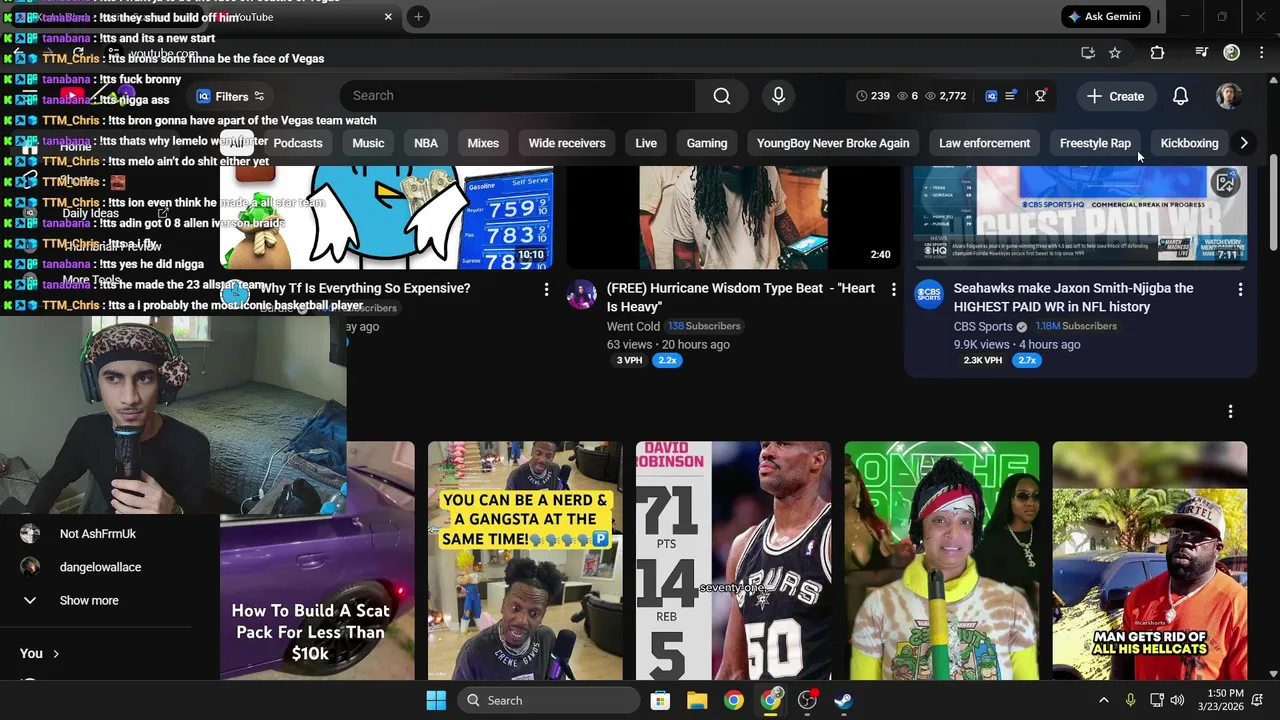Open Windows Start menu
1280x720 pixels.
[x=436, y=700]
